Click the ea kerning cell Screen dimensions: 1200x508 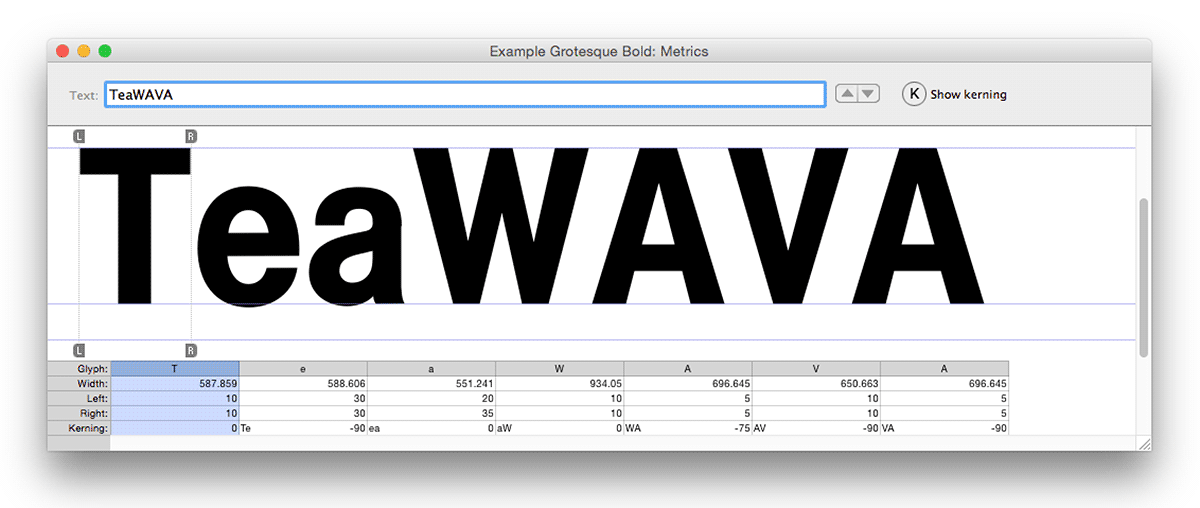431,428
